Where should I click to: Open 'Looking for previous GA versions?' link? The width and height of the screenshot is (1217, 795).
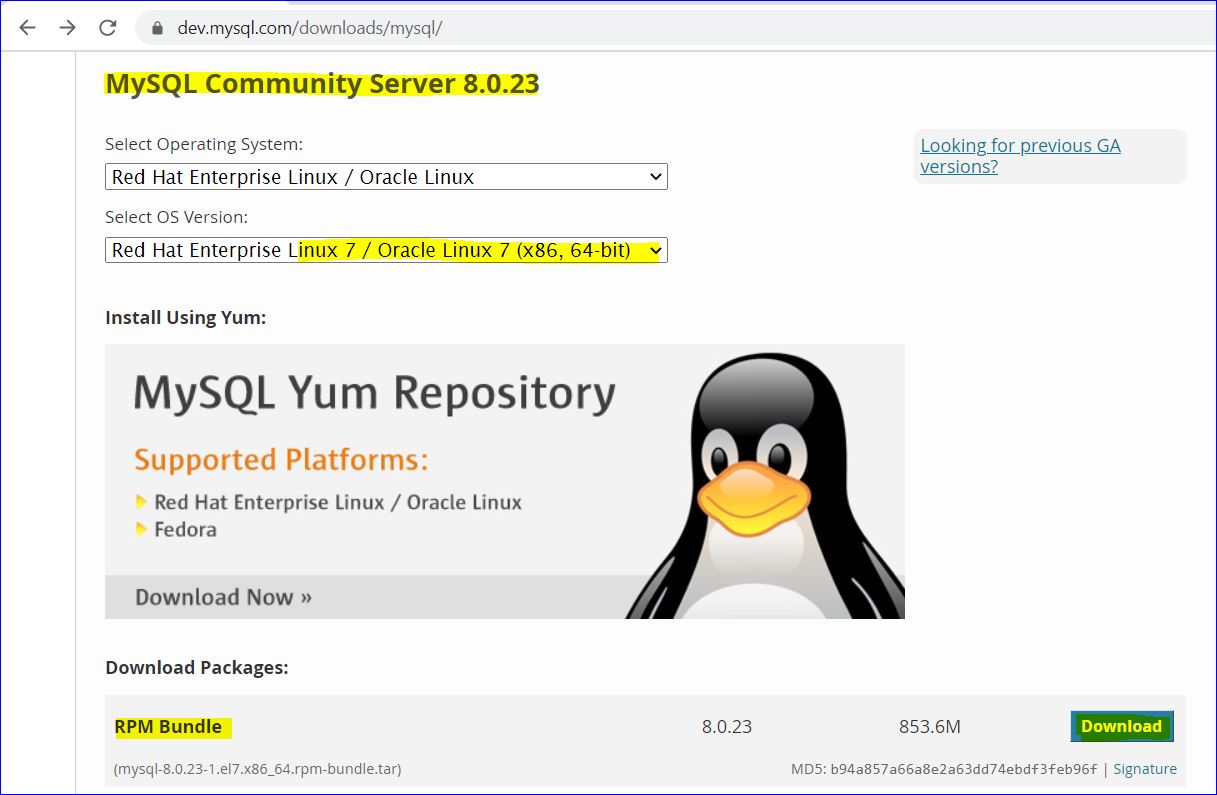click(x=1019, y=156)
